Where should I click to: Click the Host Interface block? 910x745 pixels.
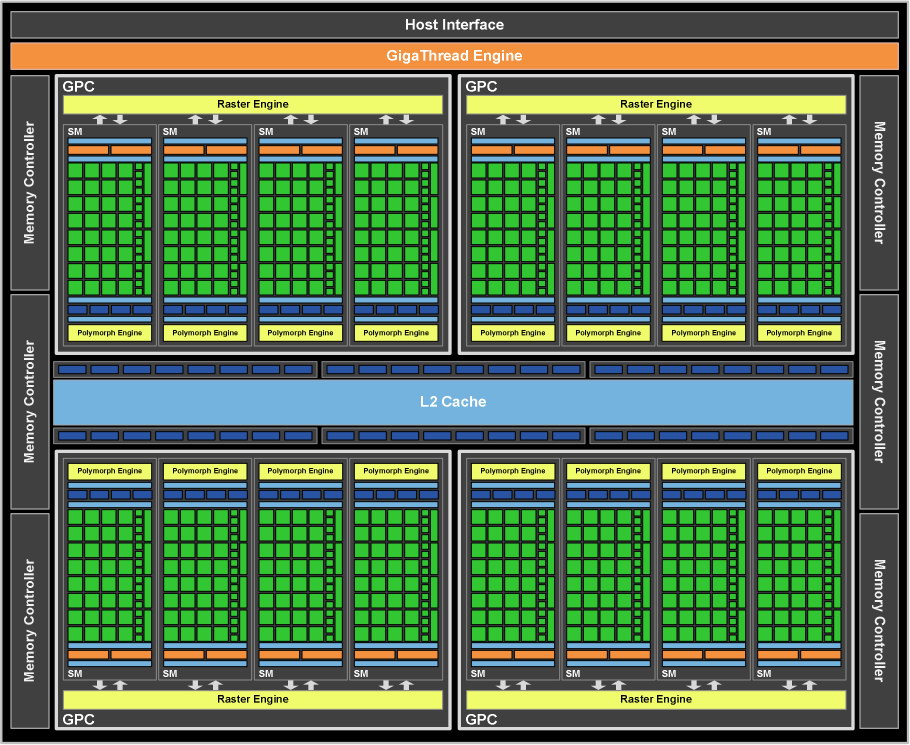tap(454, 25)
